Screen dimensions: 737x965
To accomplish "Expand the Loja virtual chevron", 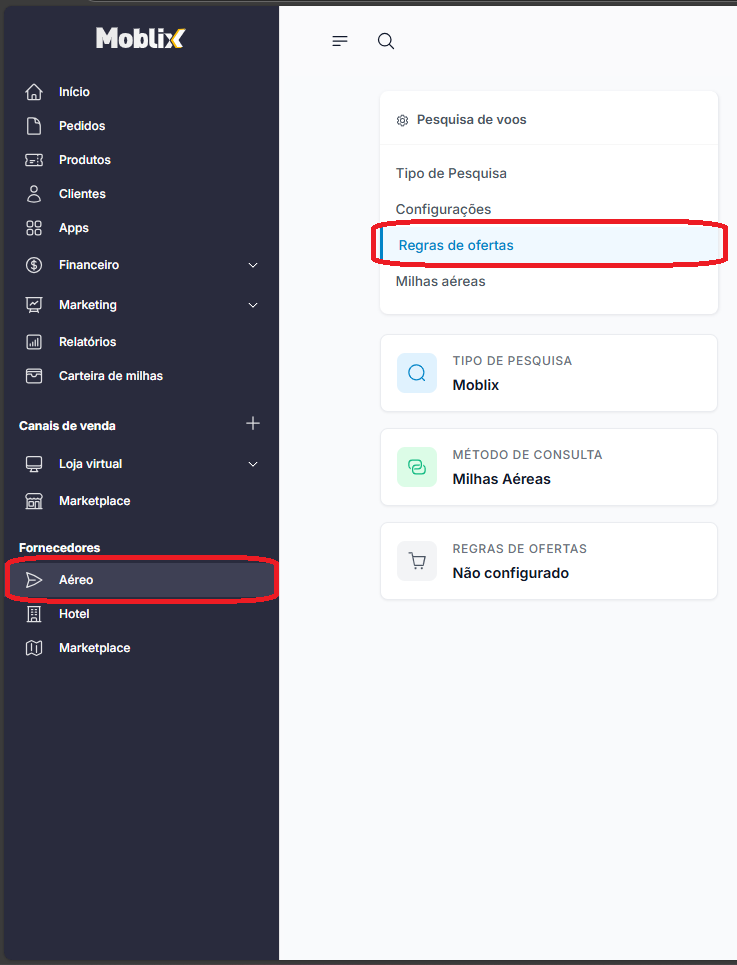I will (253, 463).
